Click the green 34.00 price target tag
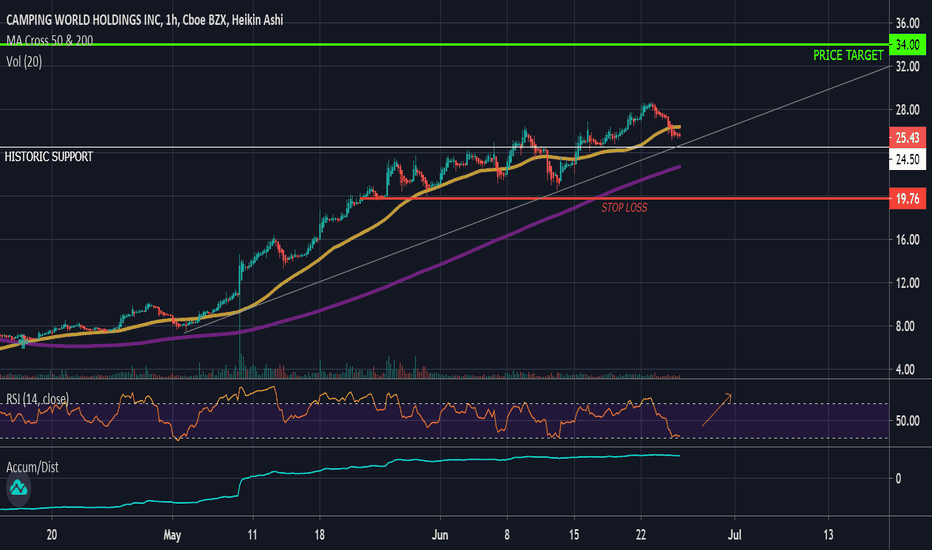This screenshot has width=932, height=550. (907, 45)
